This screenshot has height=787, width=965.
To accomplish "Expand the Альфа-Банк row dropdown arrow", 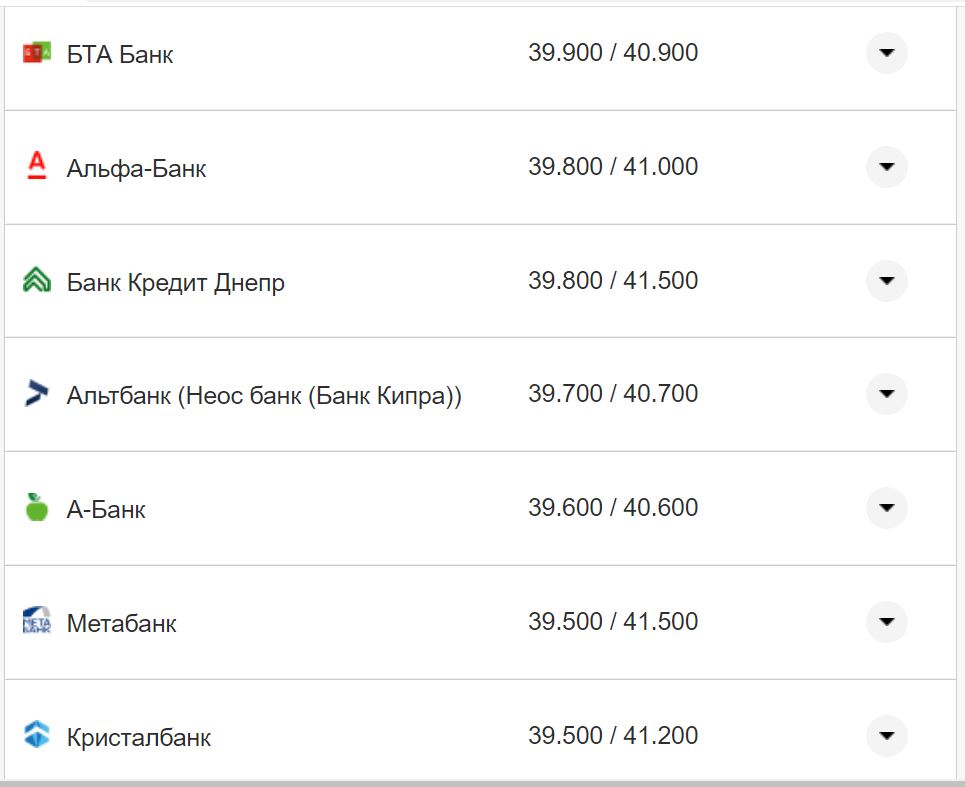I will (886, 166).
